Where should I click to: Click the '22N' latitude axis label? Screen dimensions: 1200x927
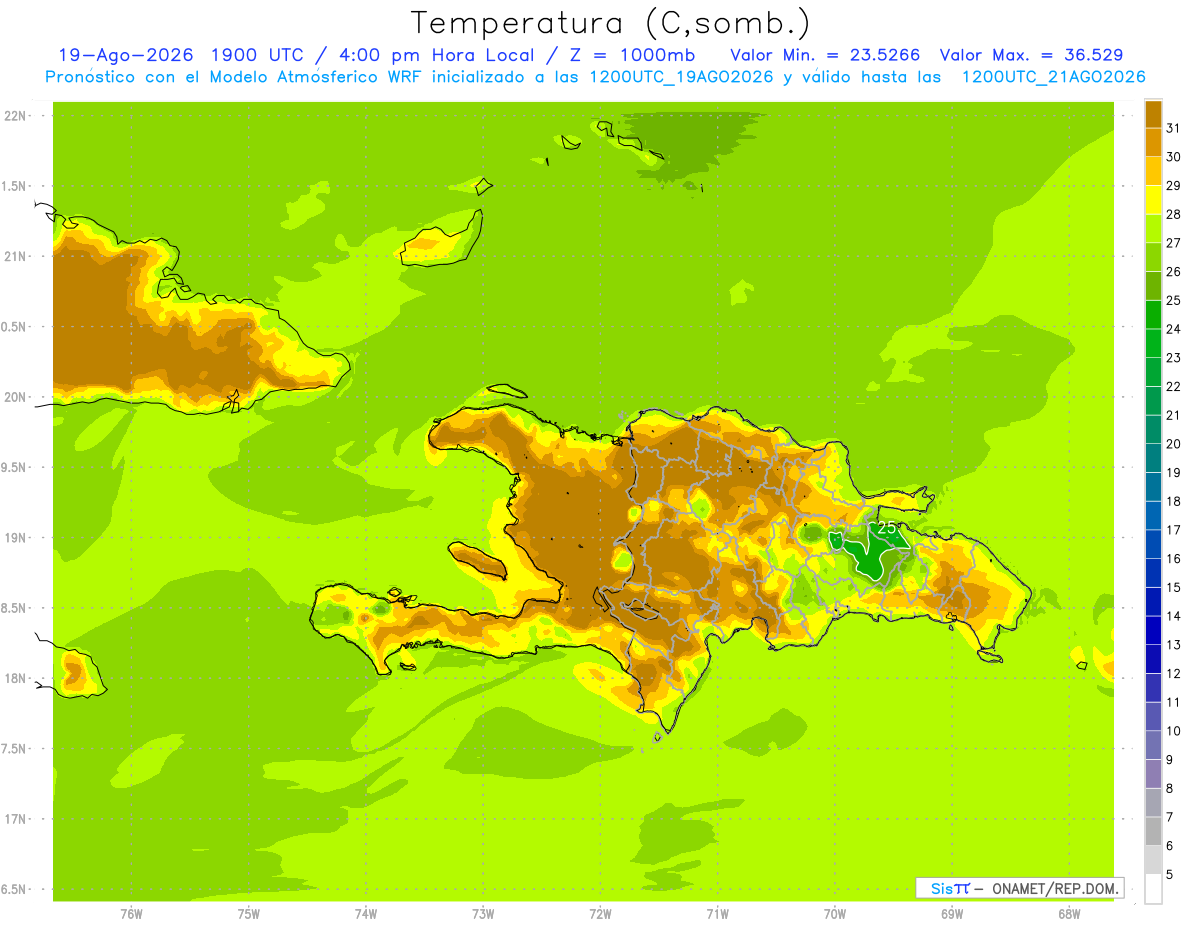pos(15,116)
